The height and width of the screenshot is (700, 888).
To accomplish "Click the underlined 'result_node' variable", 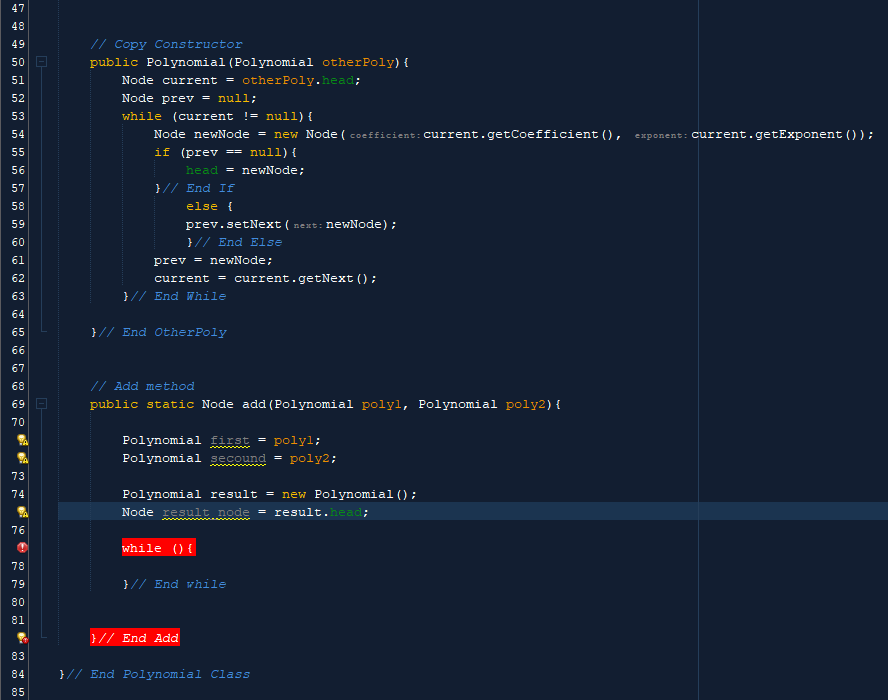I will (205, 511).
